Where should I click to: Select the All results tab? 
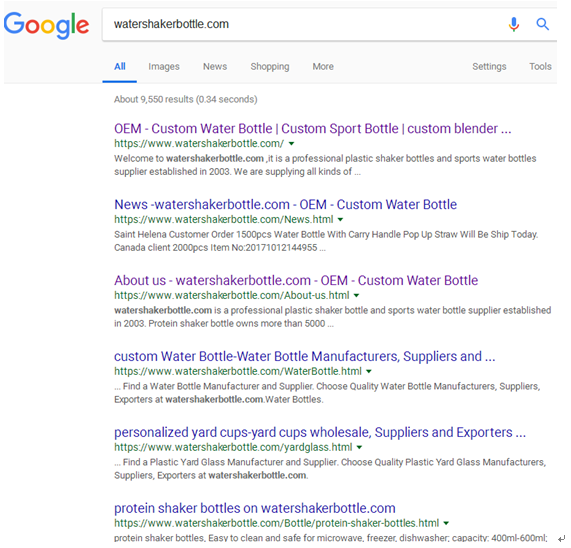click(120, 67)
